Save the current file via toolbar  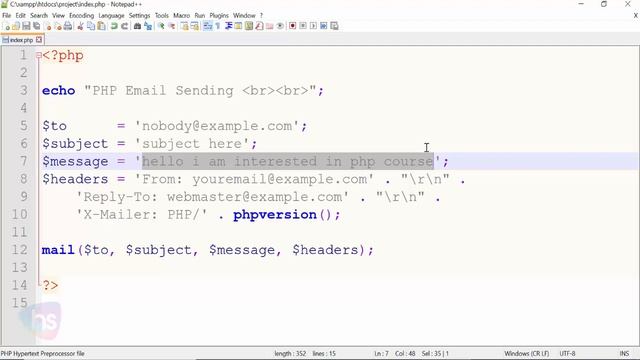26,26
